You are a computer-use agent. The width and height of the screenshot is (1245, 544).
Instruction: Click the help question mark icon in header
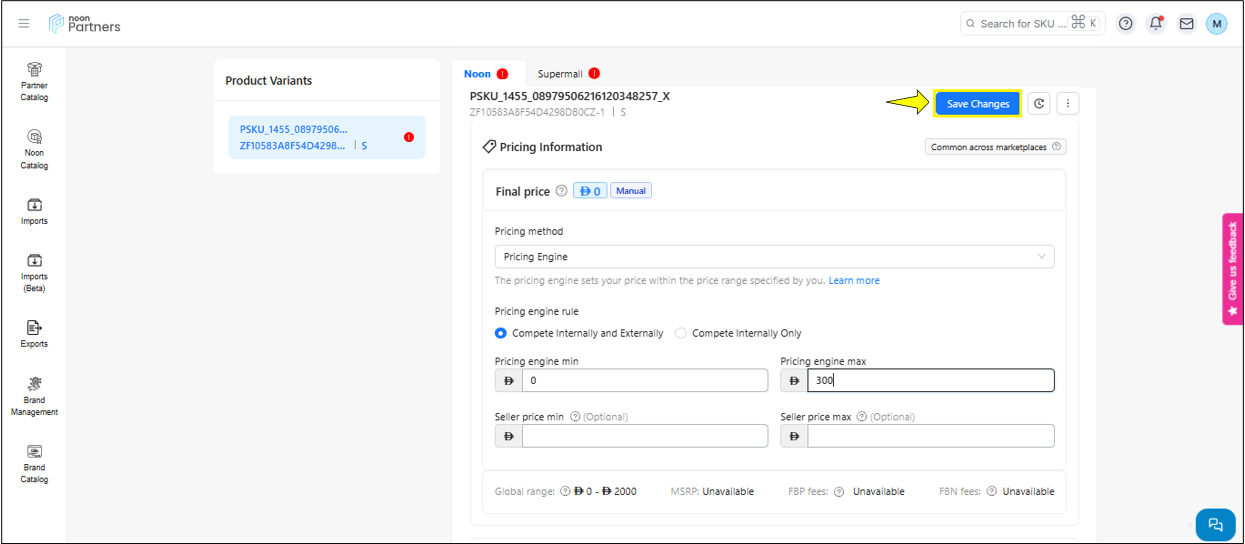click(x=1126, y=24)
